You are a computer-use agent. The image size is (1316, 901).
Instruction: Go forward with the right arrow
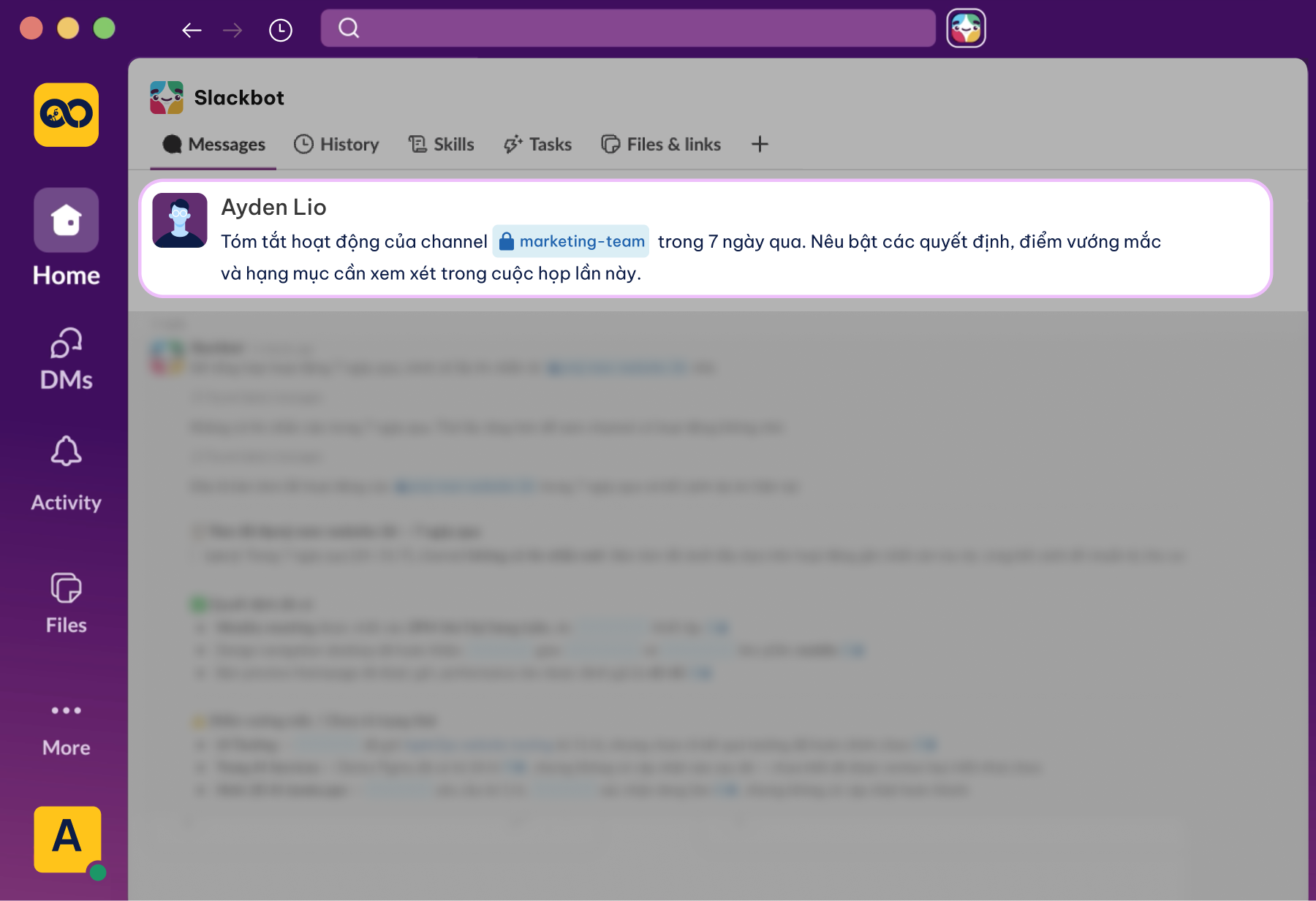click(232, 30)
